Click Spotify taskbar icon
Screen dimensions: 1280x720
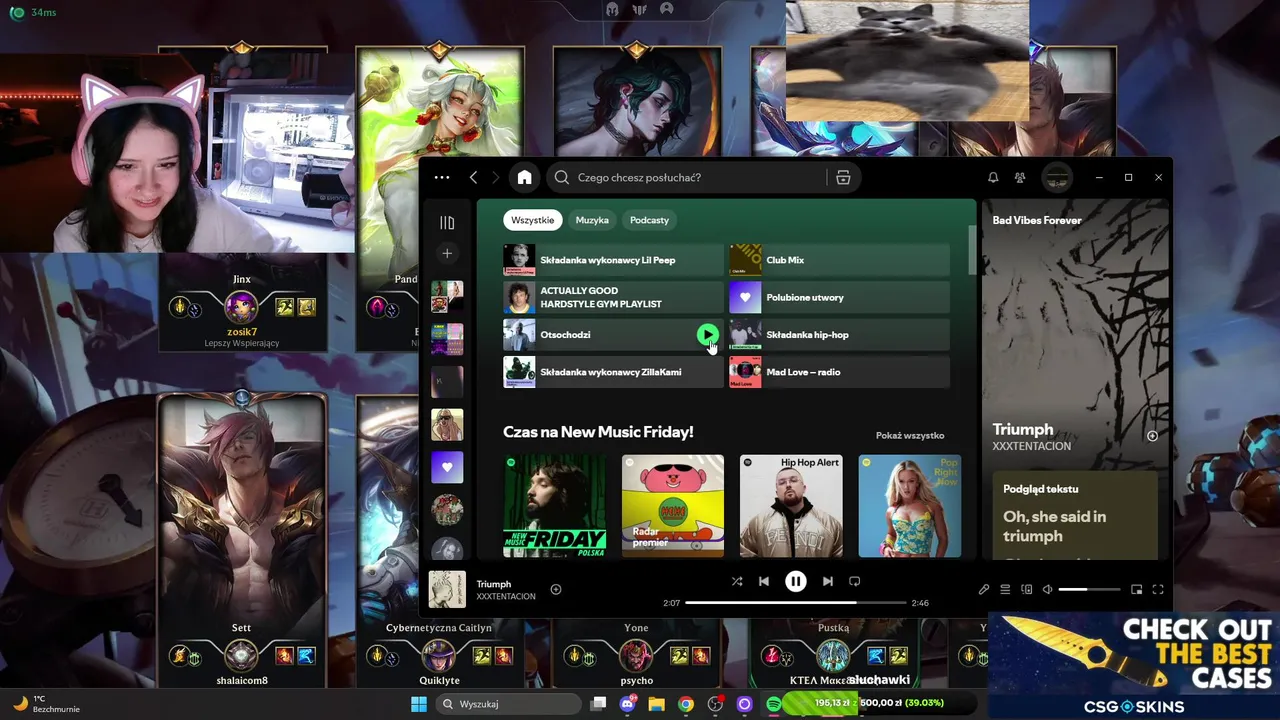pos(774,704)
